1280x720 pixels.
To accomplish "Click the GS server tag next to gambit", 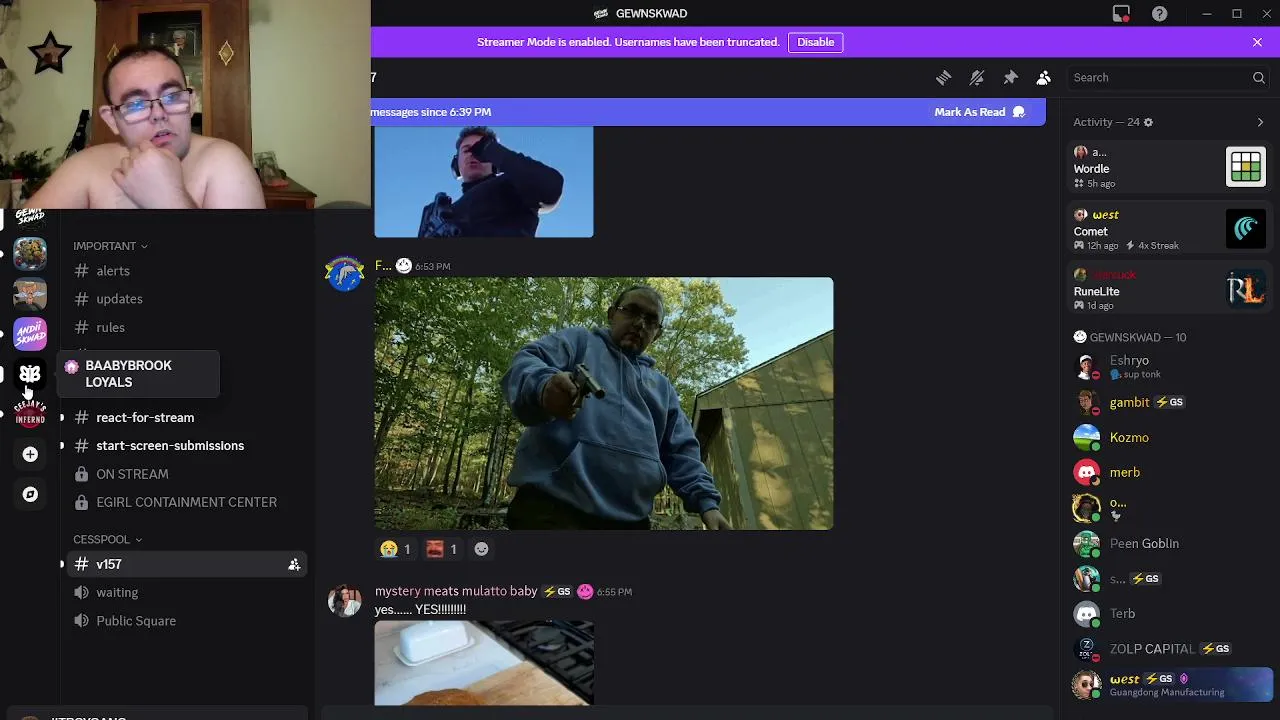I will pyautogui.click(x=1170, y=402).
